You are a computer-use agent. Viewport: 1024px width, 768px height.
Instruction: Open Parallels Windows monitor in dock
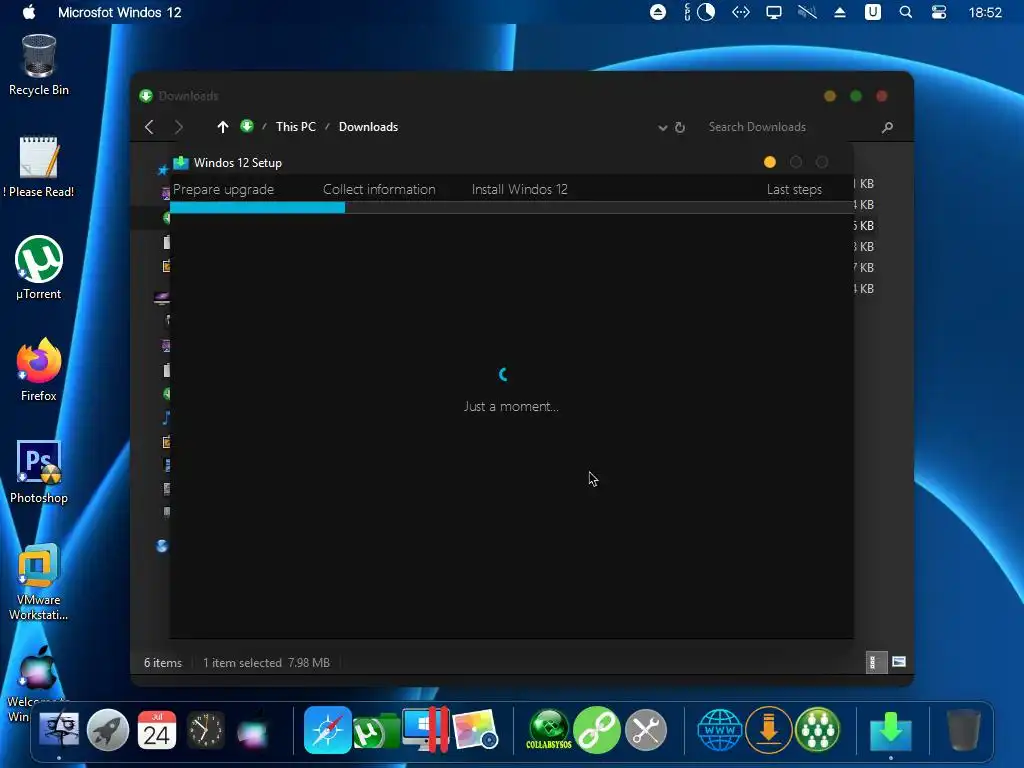[426, 729]
